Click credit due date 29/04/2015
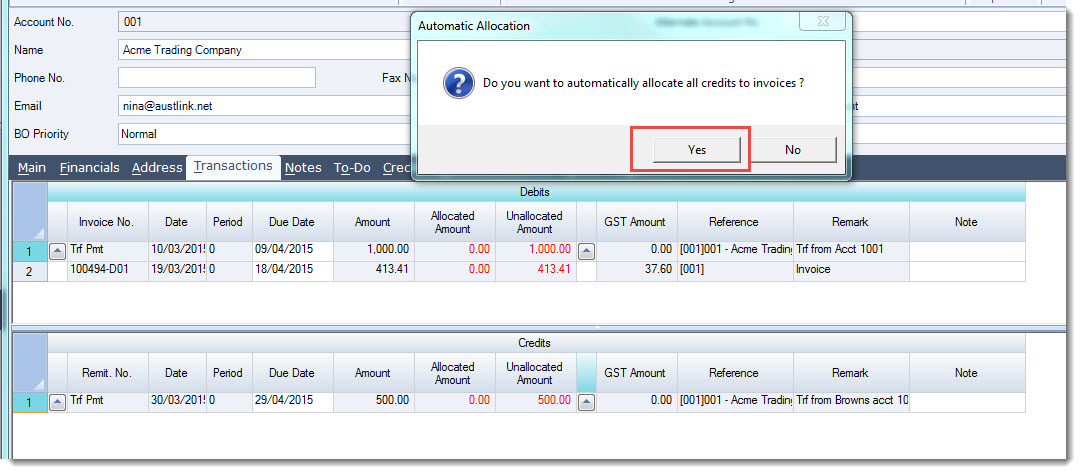Screen dimensions: 1081x474 (293, 402)
